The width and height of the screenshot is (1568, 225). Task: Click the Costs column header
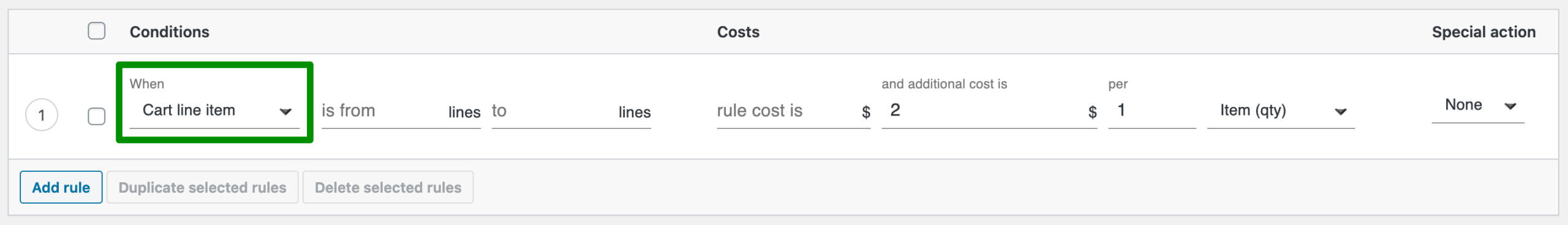[738, 32]
